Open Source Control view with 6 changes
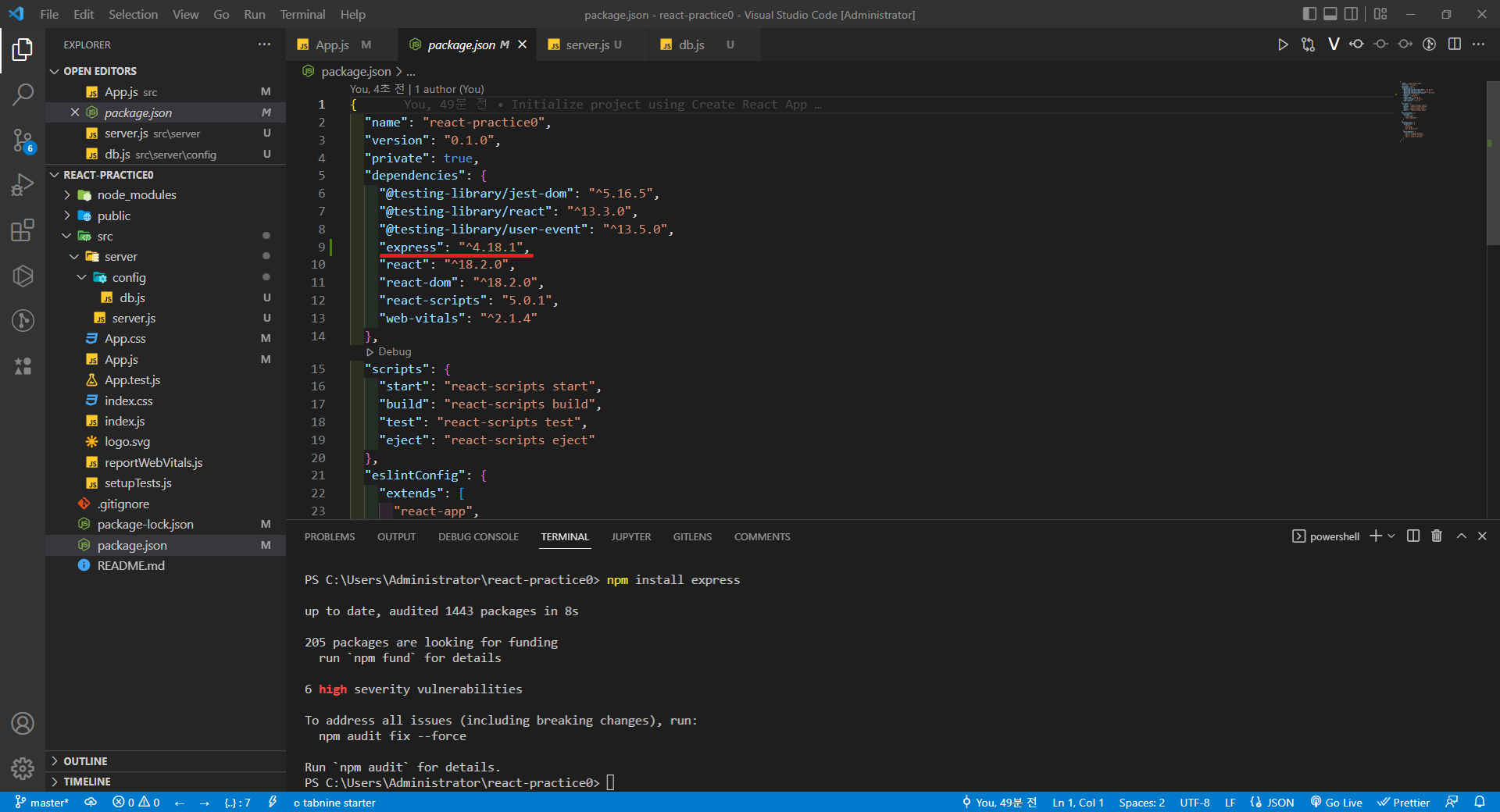 coord(23,141)
